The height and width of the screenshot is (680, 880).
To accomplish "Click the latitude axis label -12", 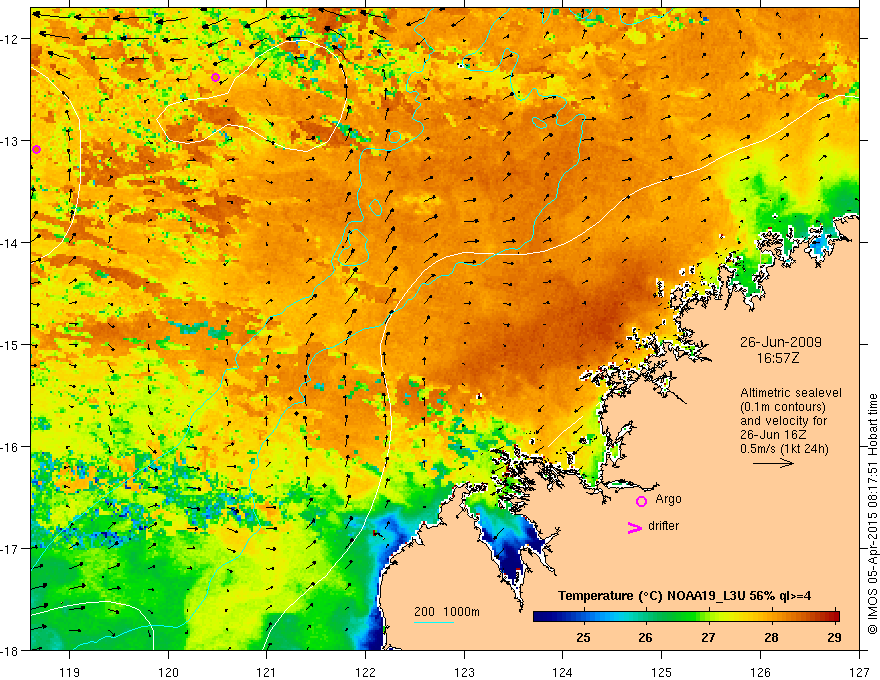I will pos(11,39).
